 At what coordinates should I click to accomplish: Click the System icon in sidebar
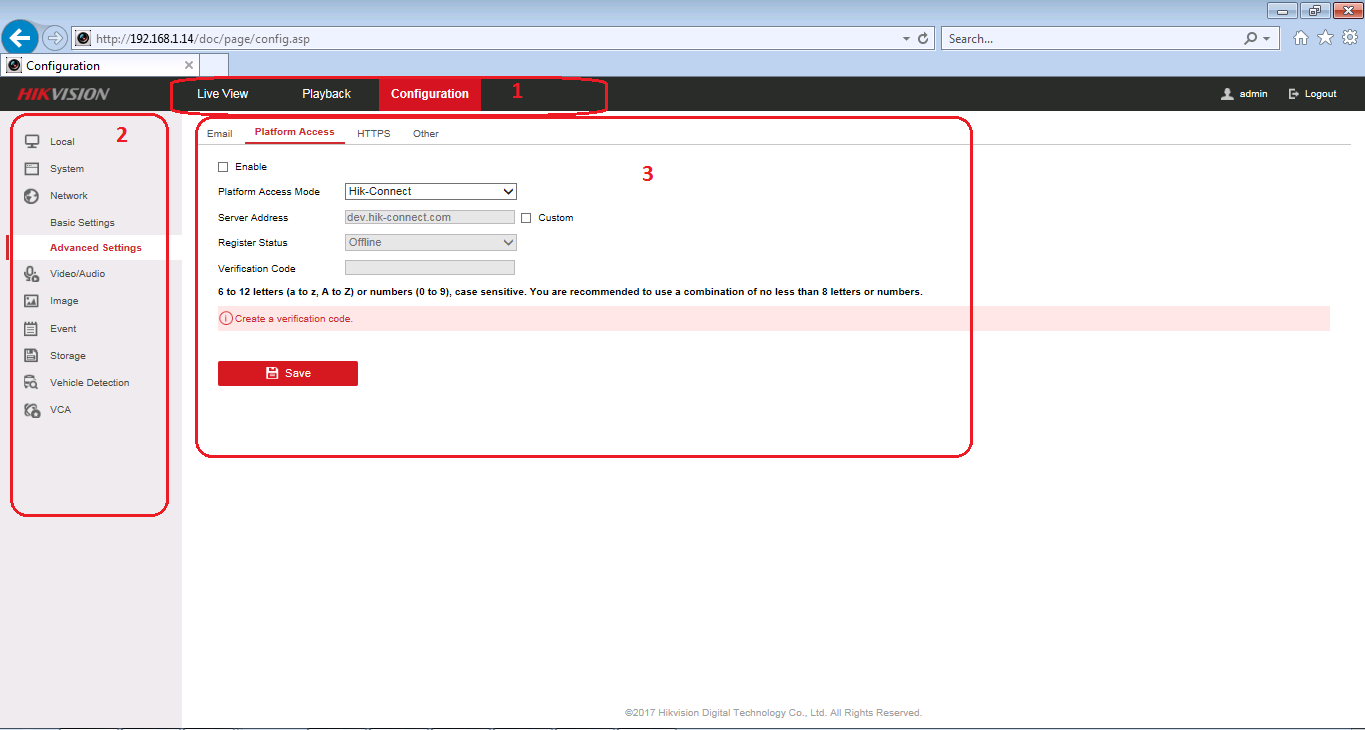coord(32,169)
